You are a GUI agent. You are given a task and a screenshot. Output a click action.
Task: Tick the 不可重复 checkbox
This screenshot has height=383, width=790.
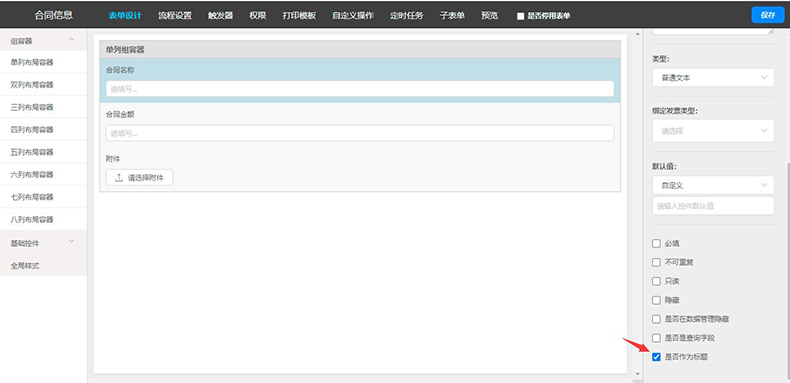pos(656,263)
